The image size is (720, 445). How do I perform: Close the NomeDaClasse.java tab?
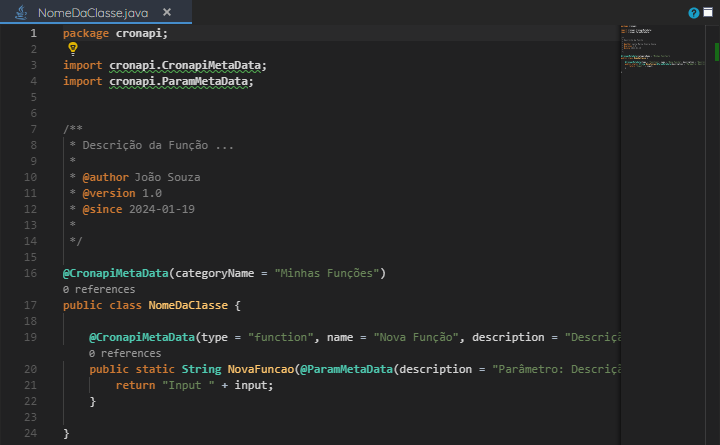coord(167,12)
